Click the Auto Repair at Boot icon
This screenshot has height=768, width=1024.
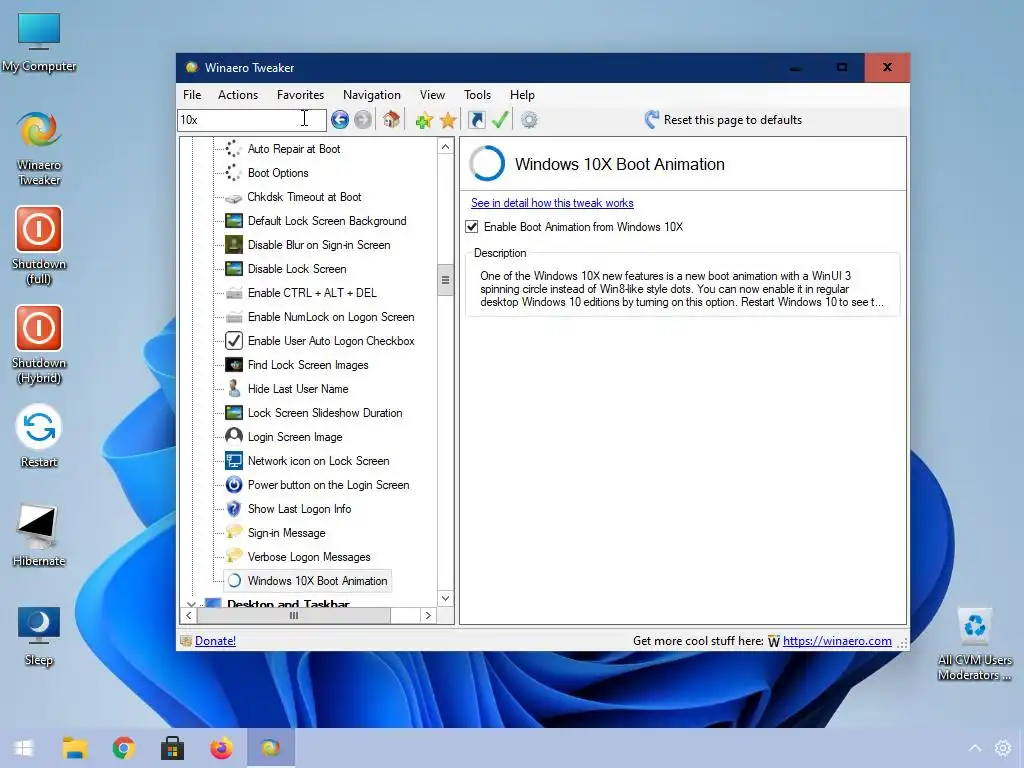[x=233, y=149]
